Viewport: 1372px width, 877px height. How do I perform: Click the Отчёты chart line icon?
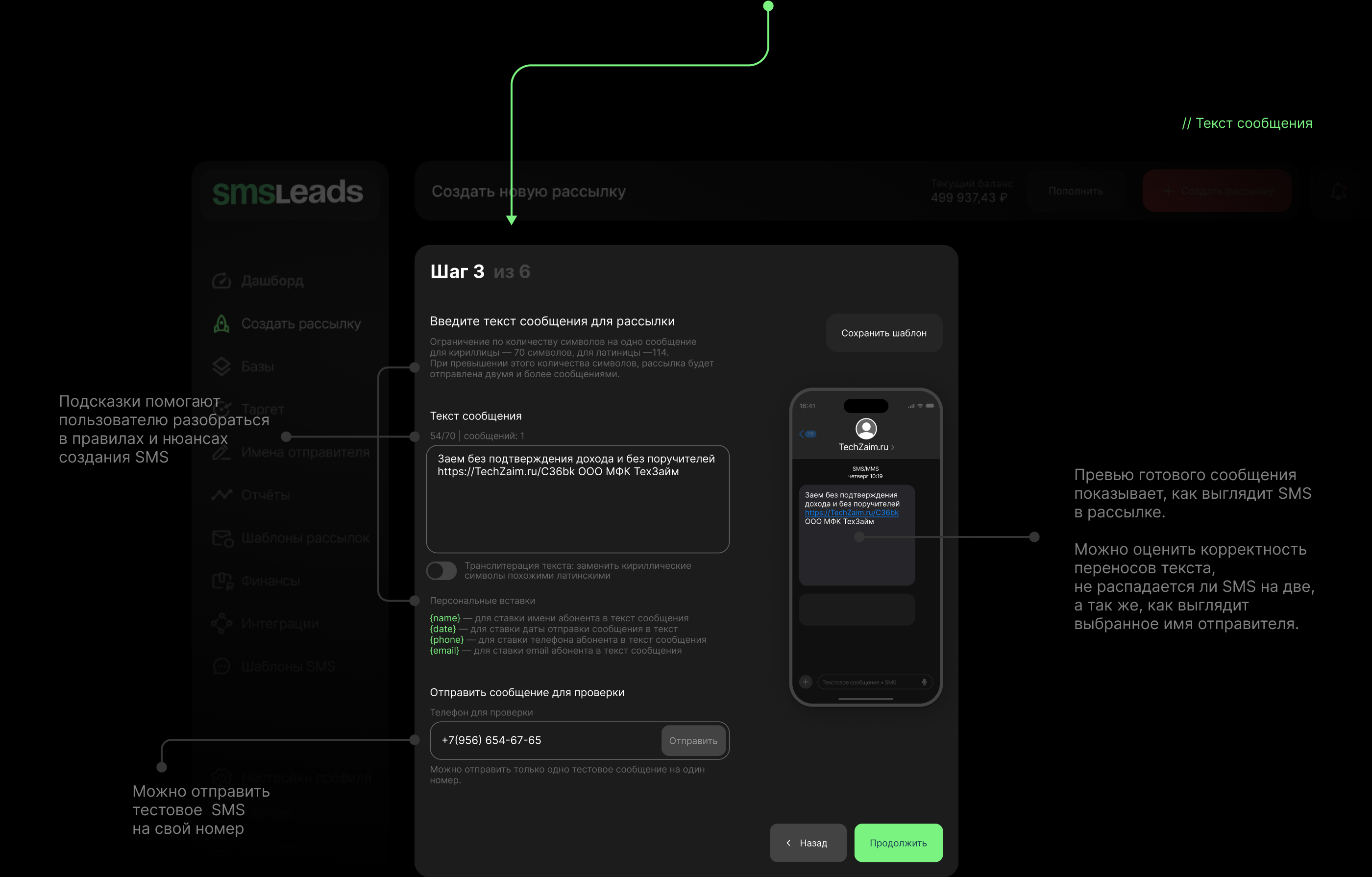coord(221,495)
